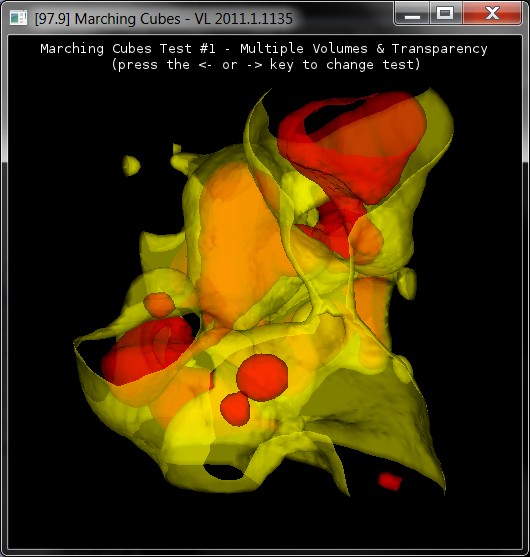Viewport: 530px width, 557px height.
Task: Click the smaller red sphere below the big one
Action: pos(235,409)
